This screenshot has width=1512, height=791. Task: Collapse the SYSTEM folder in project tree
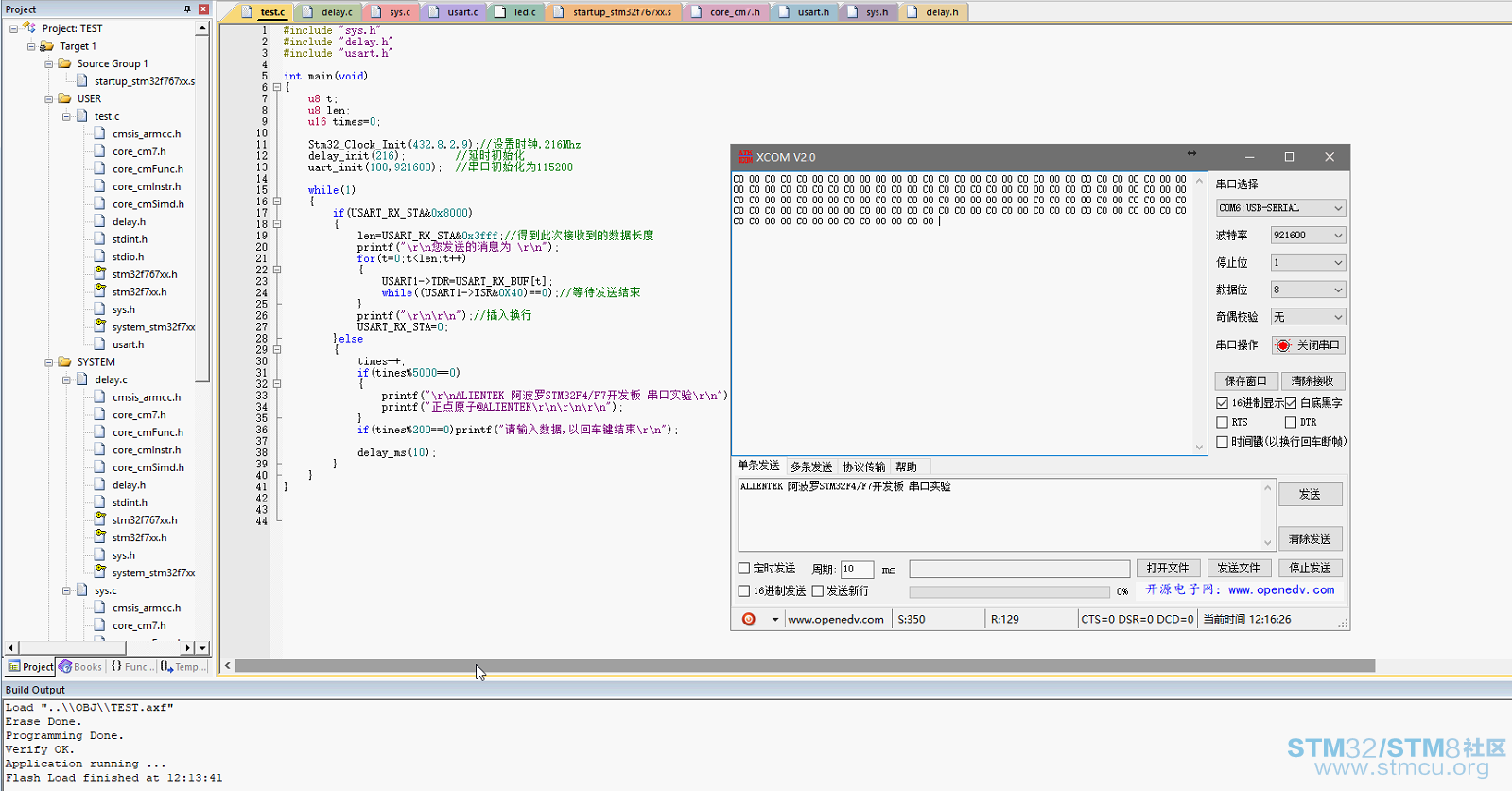point(49,362)
